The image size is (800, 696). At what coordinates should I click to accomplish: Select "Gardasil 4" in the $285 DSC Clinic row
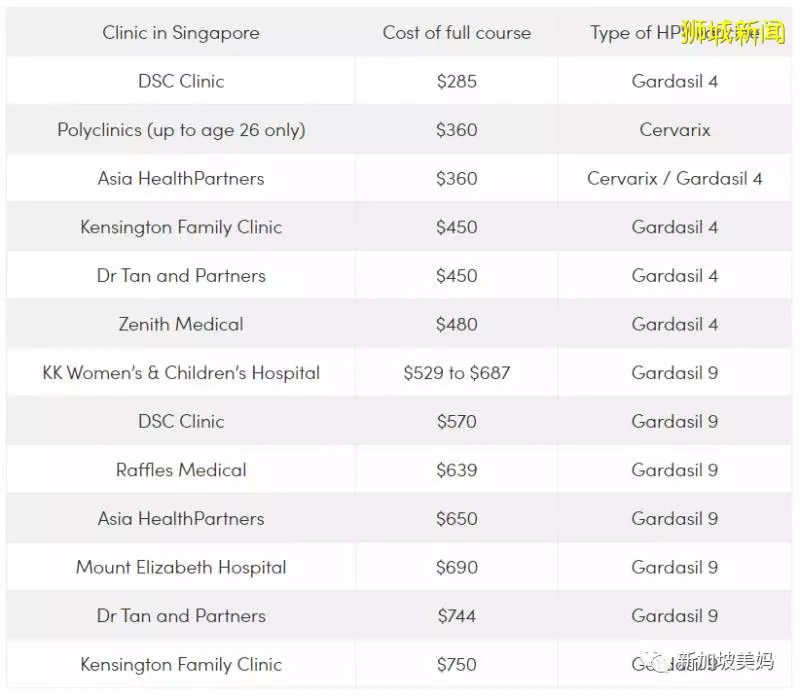674,82
